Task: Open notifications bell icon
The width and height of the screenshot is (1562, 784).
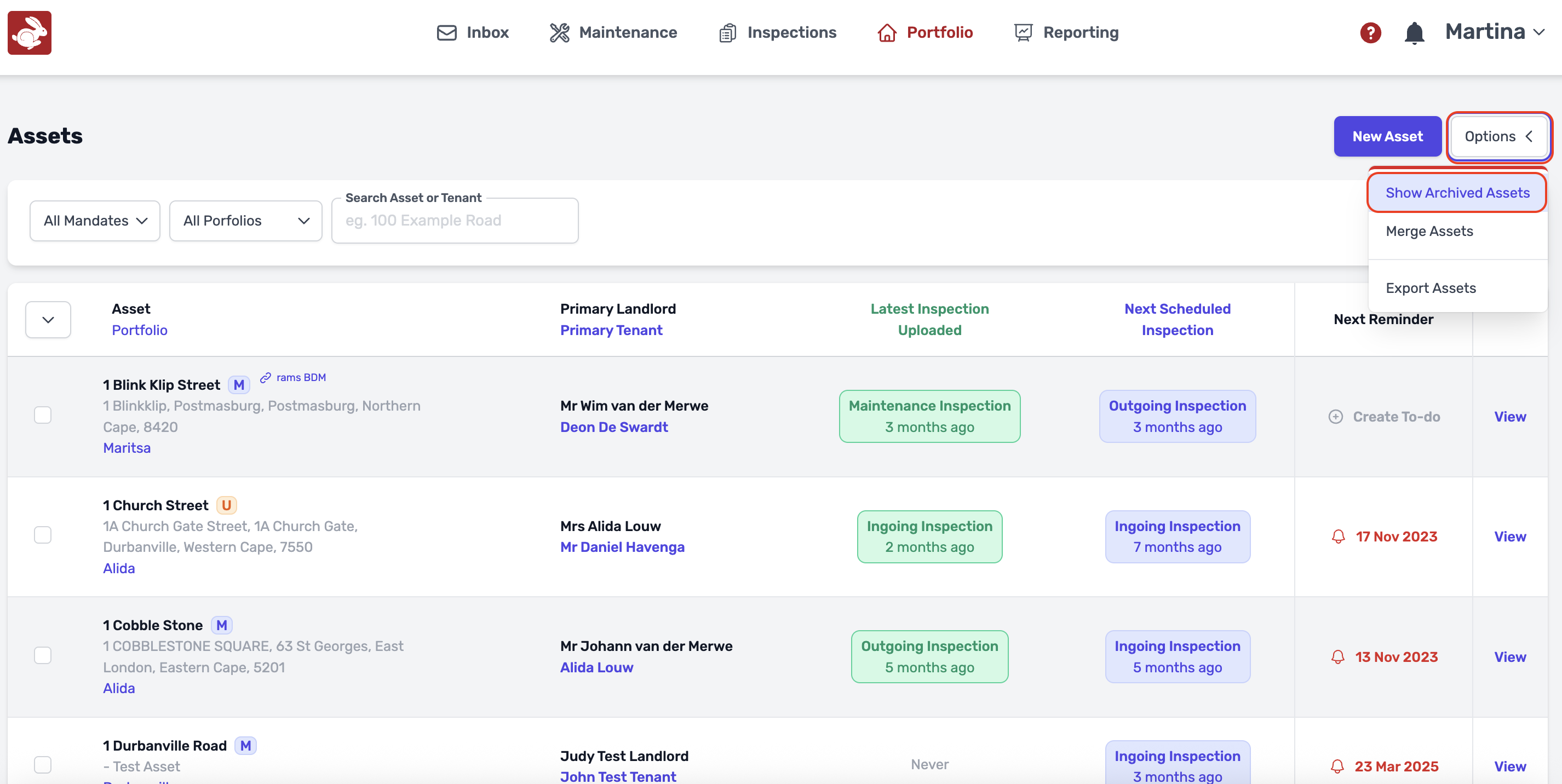Action: coord(1414,32)
